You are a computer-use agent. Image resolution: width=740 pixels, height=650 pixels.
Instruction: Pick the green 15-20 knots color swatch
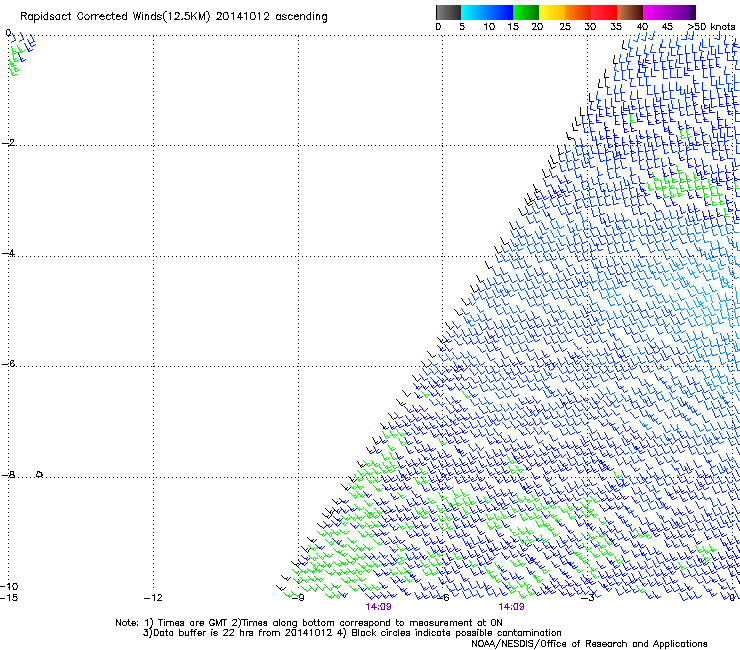[526, 12]
